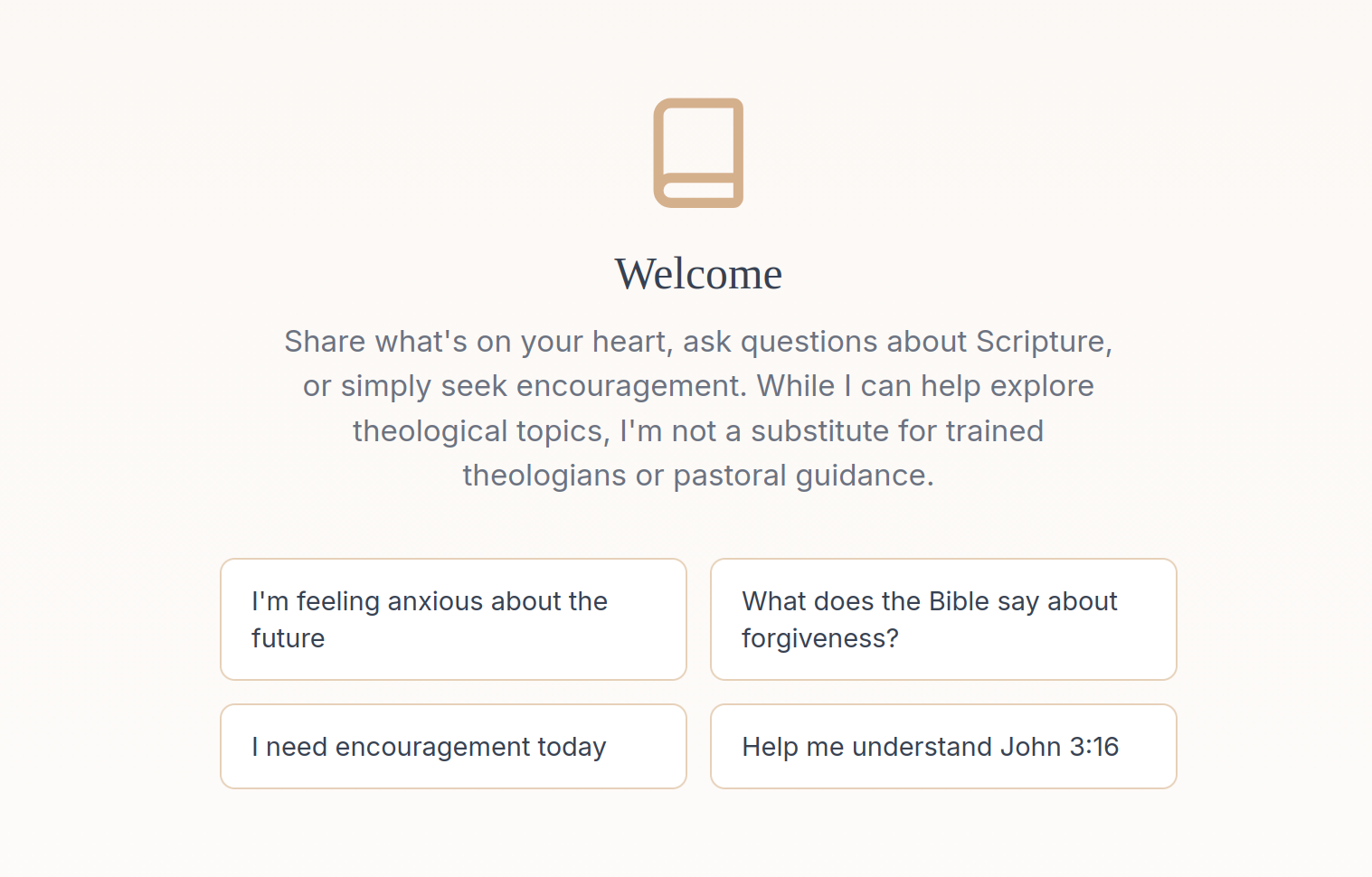
Task: Click the Welcome heading
Action: [x=698, y=274]
